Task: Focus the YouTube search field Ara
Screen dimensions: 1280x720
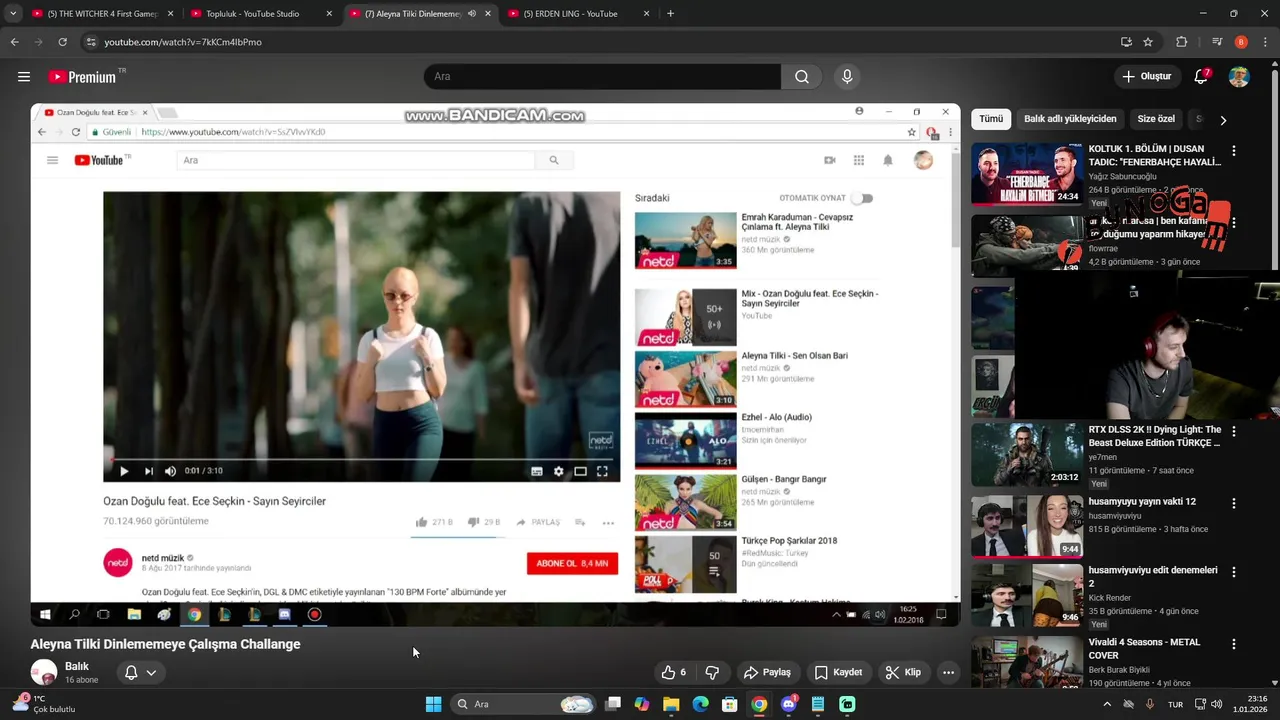Action: 602,77
